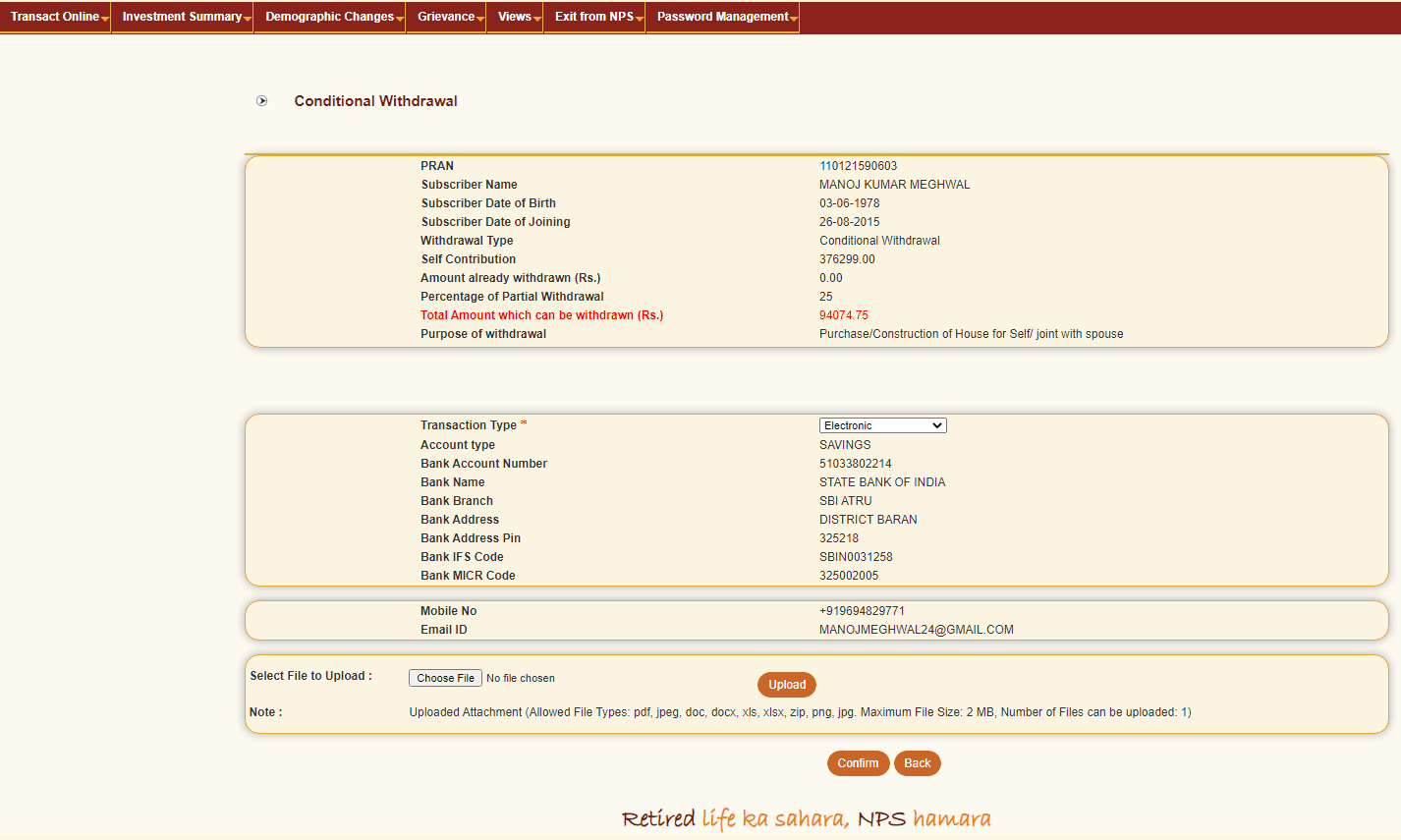
Task: Click the No file chosen upload field
Action: point(521,677)
